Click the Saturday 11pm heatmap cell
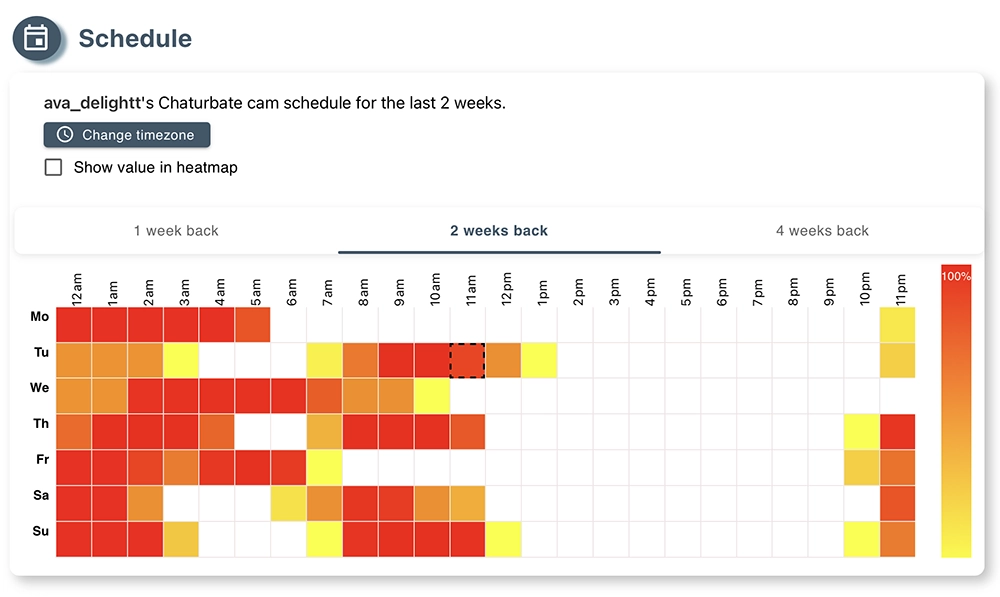 (897, 503)
